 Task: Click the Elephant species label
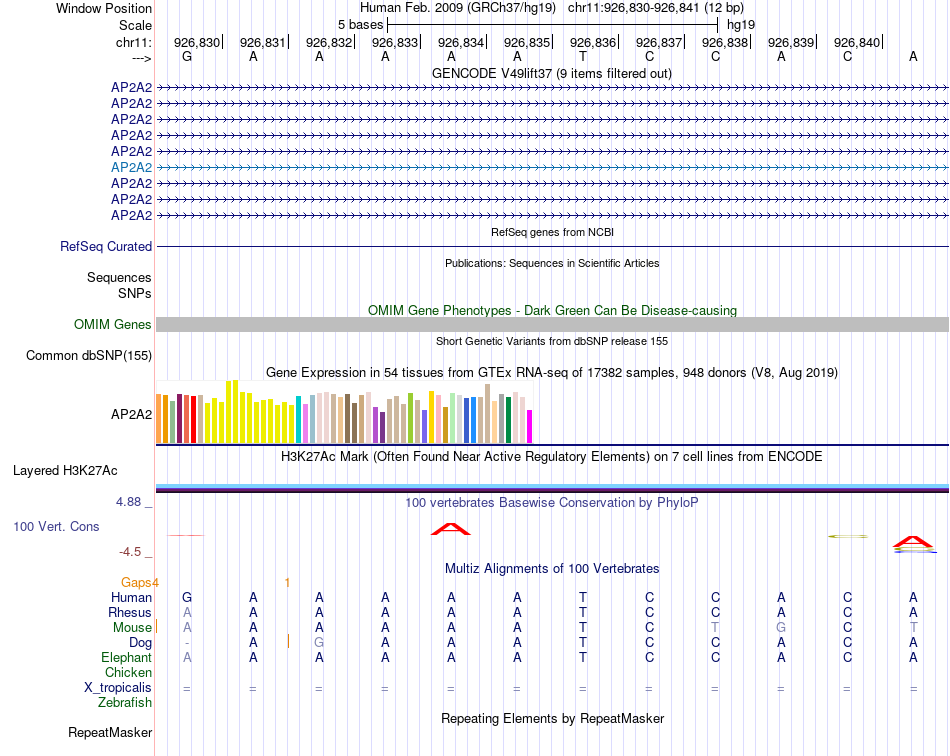127,658
